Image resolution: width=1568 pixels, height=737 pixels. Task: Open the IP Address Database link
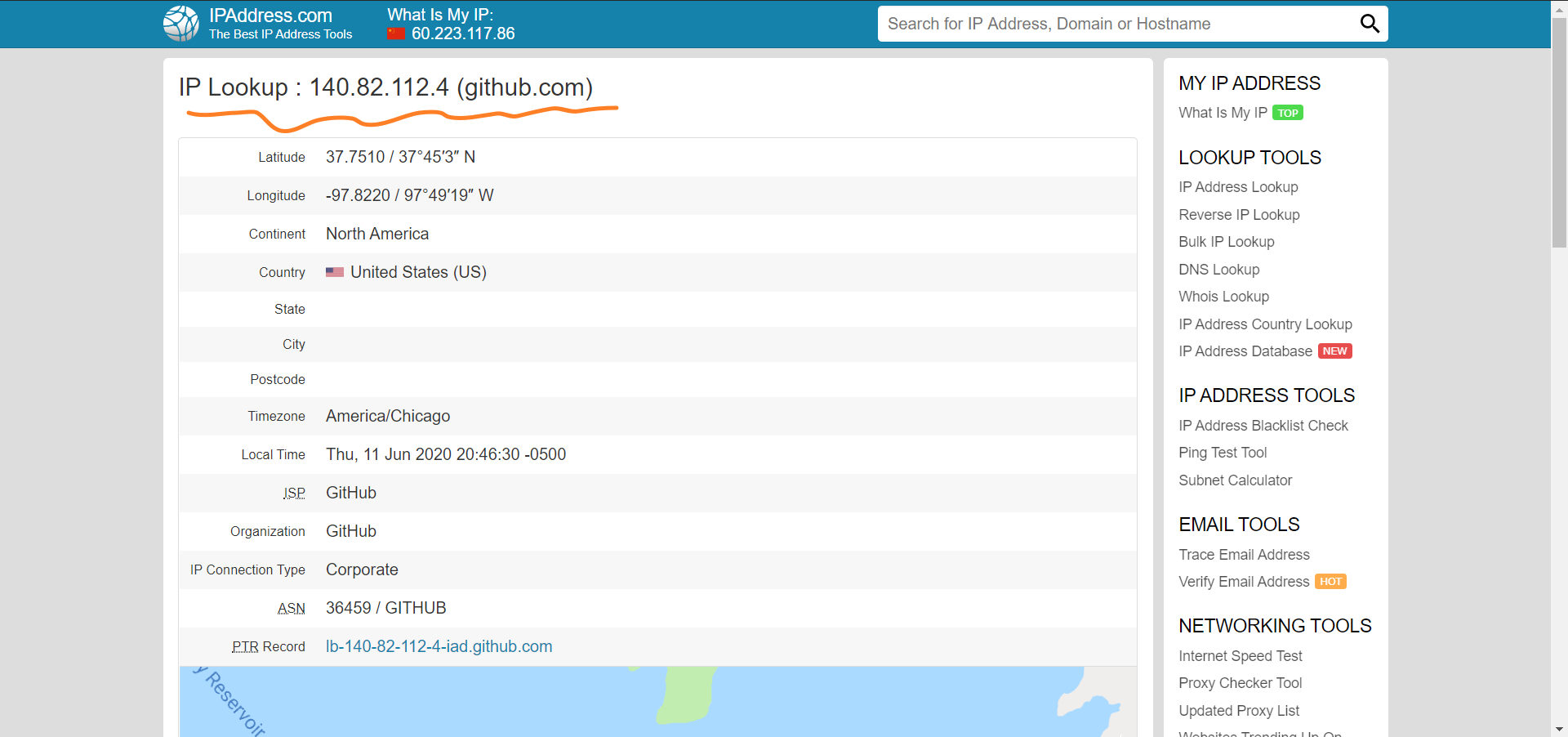[x=1245, y=351]
